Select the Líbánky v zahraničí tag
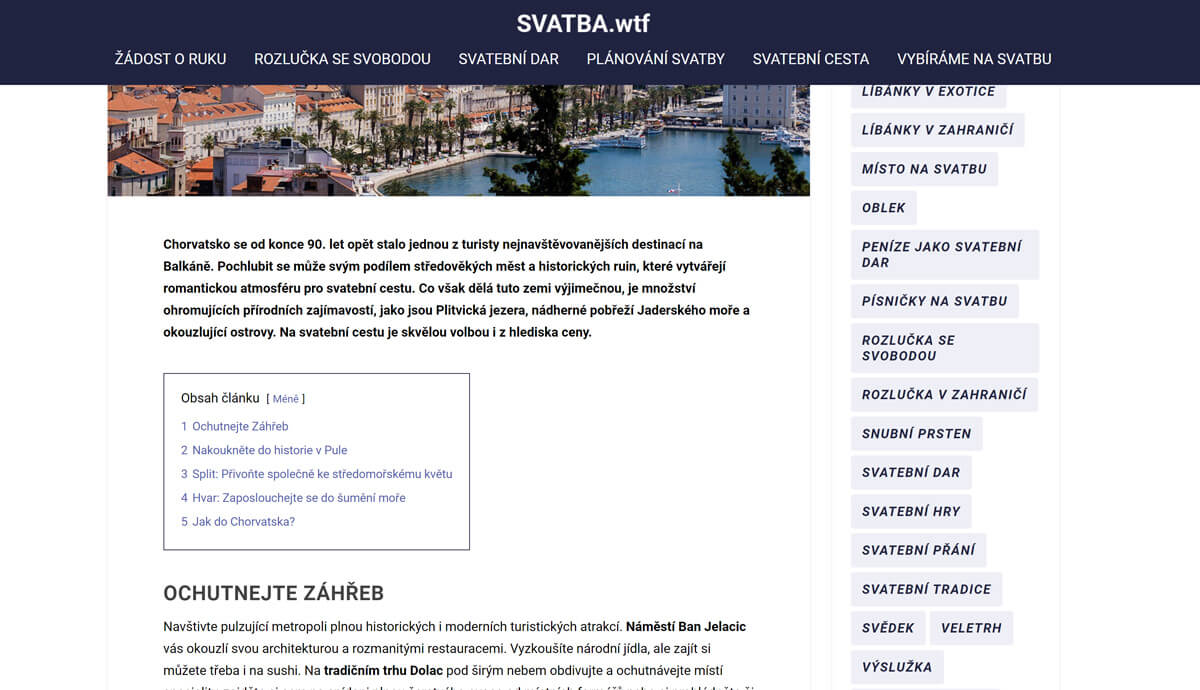The width and height of the screenshot is (1200, 690). (x=937, y=130)
